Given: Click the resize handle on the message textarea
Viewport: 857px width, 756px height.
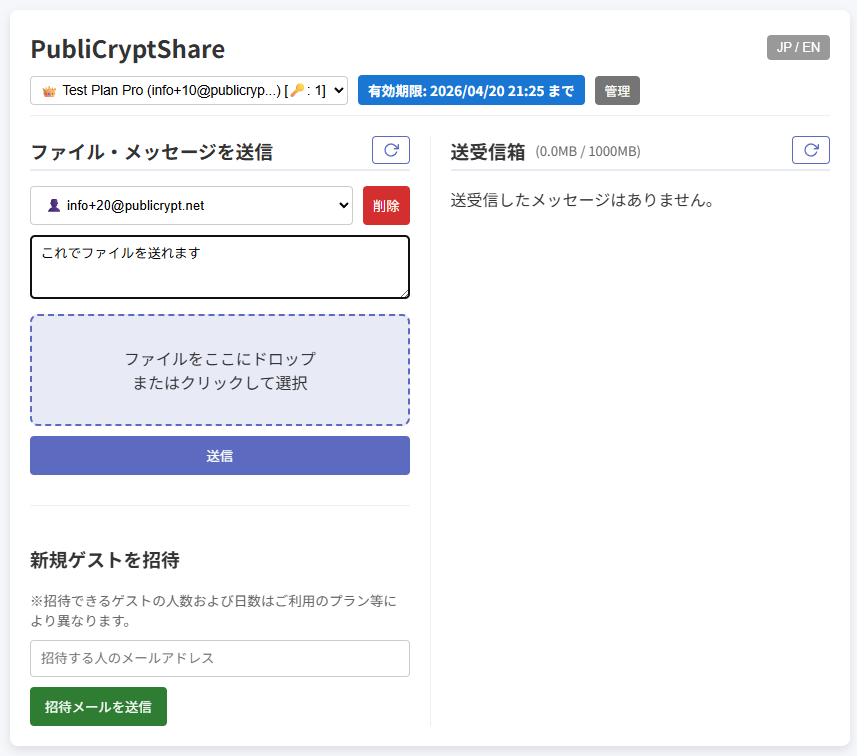Looking at the screenshot, I should [404, 293].
